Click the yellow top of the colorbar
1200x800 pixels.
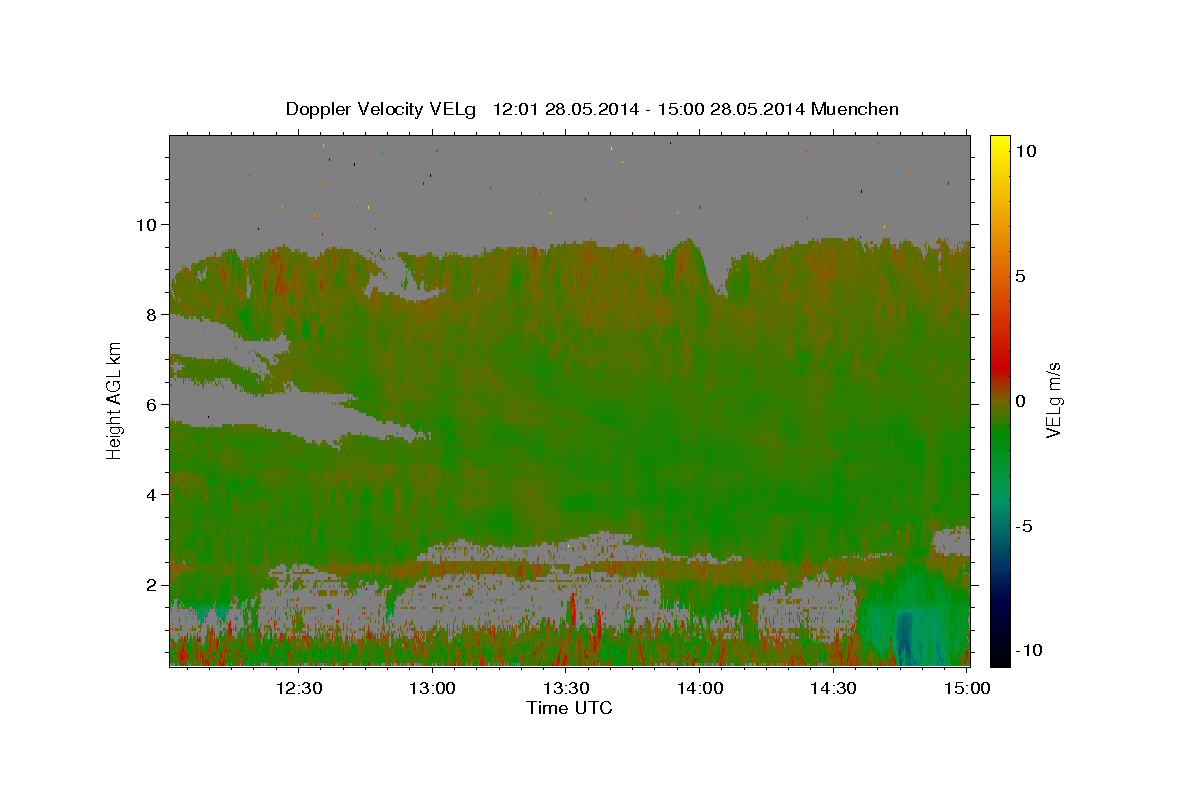[1000, 143]
